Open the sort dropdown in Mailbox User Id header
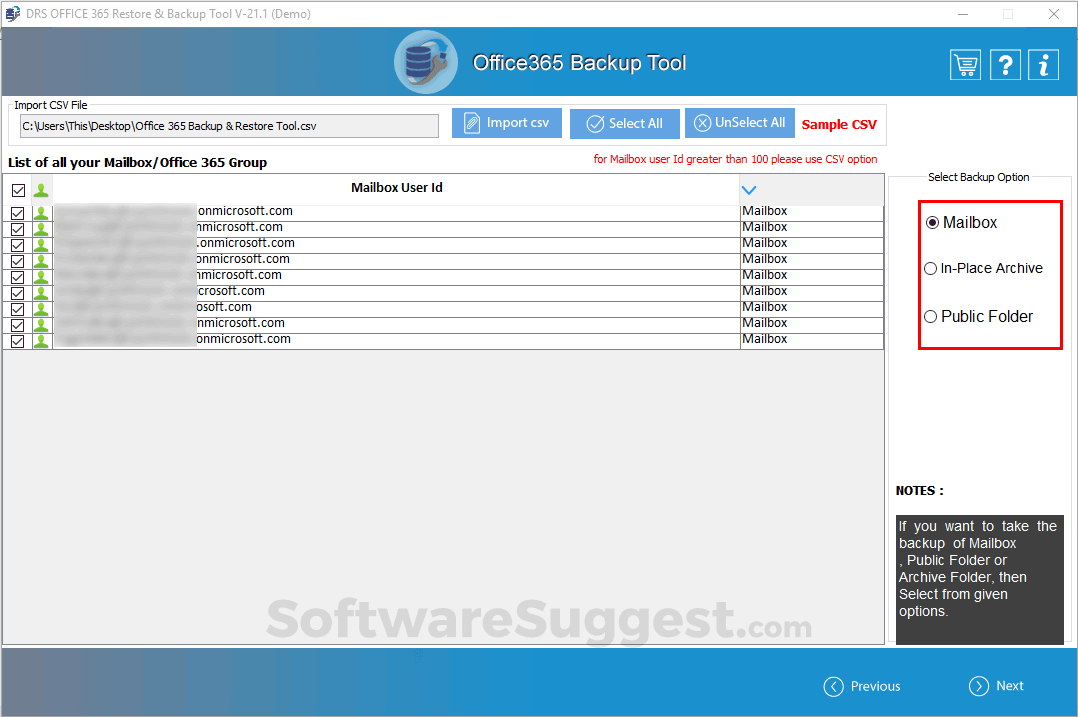Screen dimensions: 1078x717 click(x=748, y=188)
